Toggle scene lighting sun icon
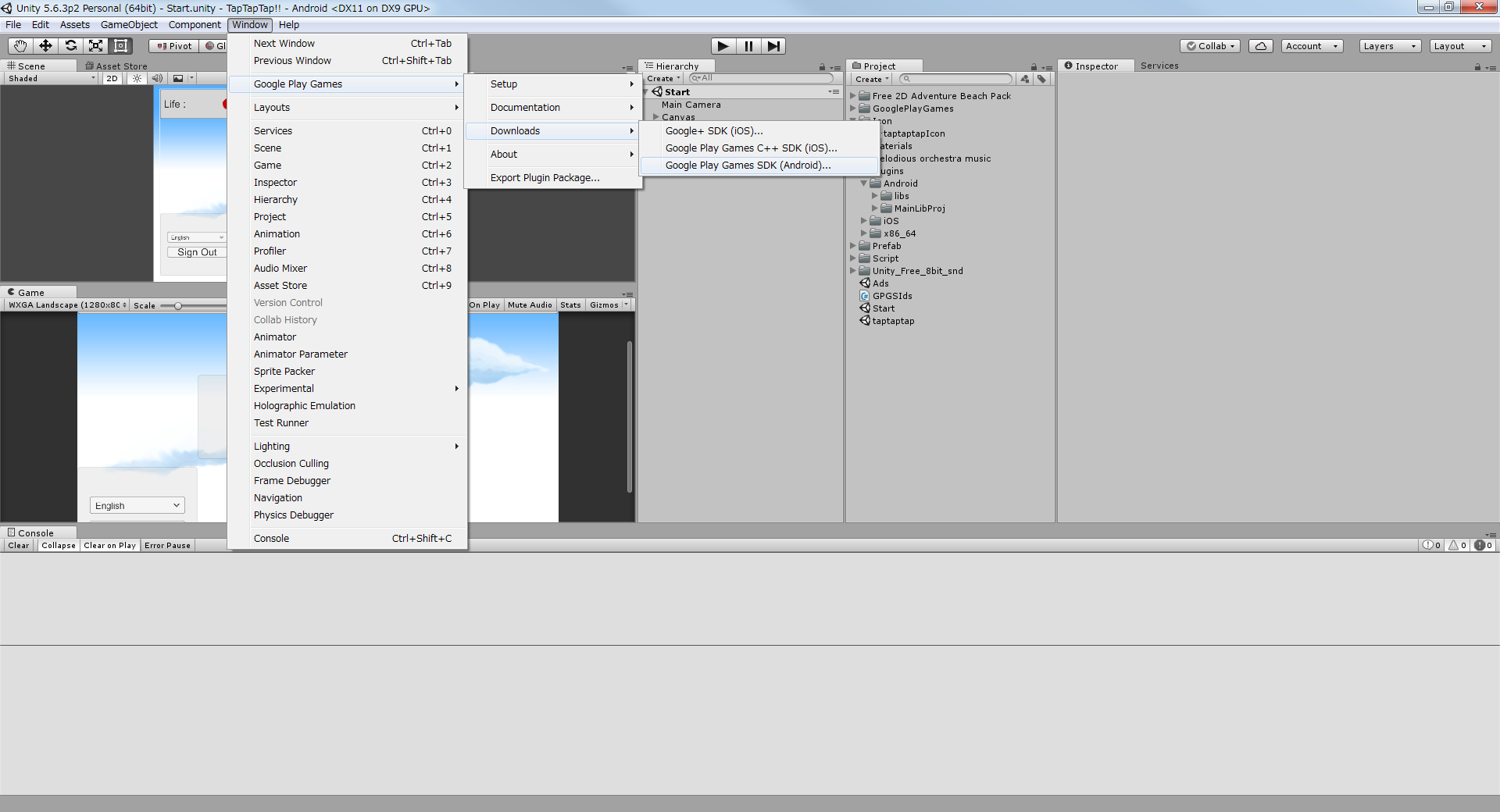The image size is (1500, 812). point(137,78)
